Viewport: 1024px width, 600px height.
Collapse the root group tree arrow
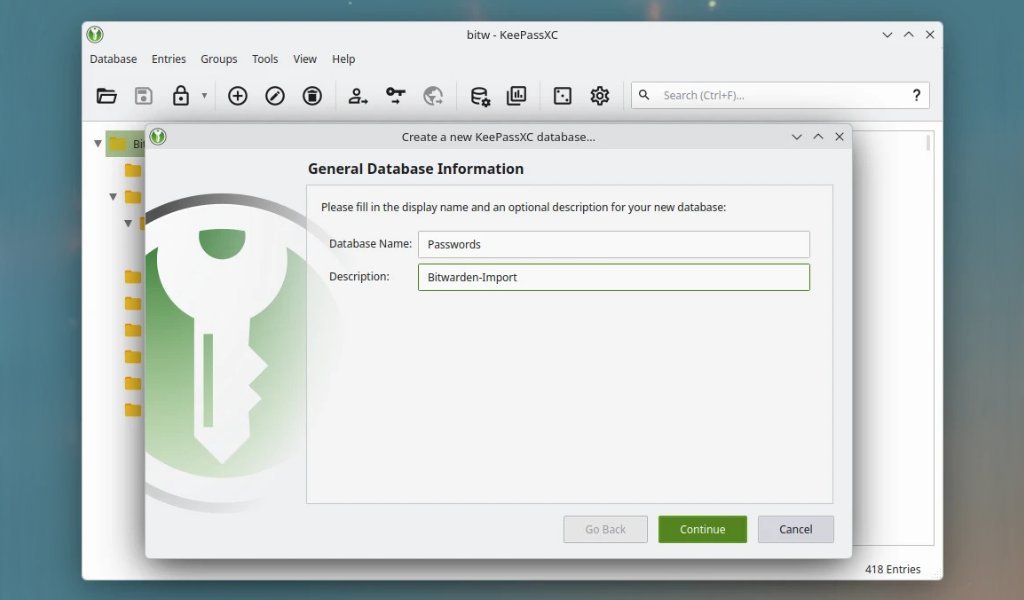point(97,143)
